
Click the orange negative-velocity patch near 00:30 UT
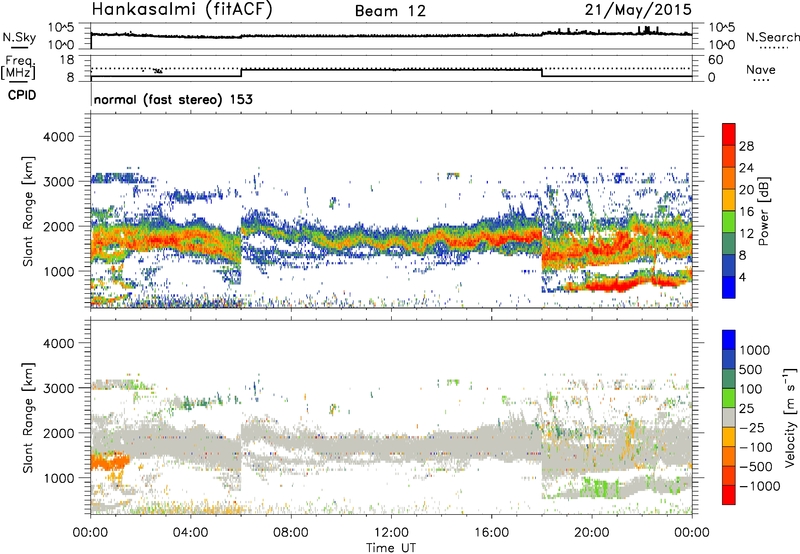click(109, 462)
